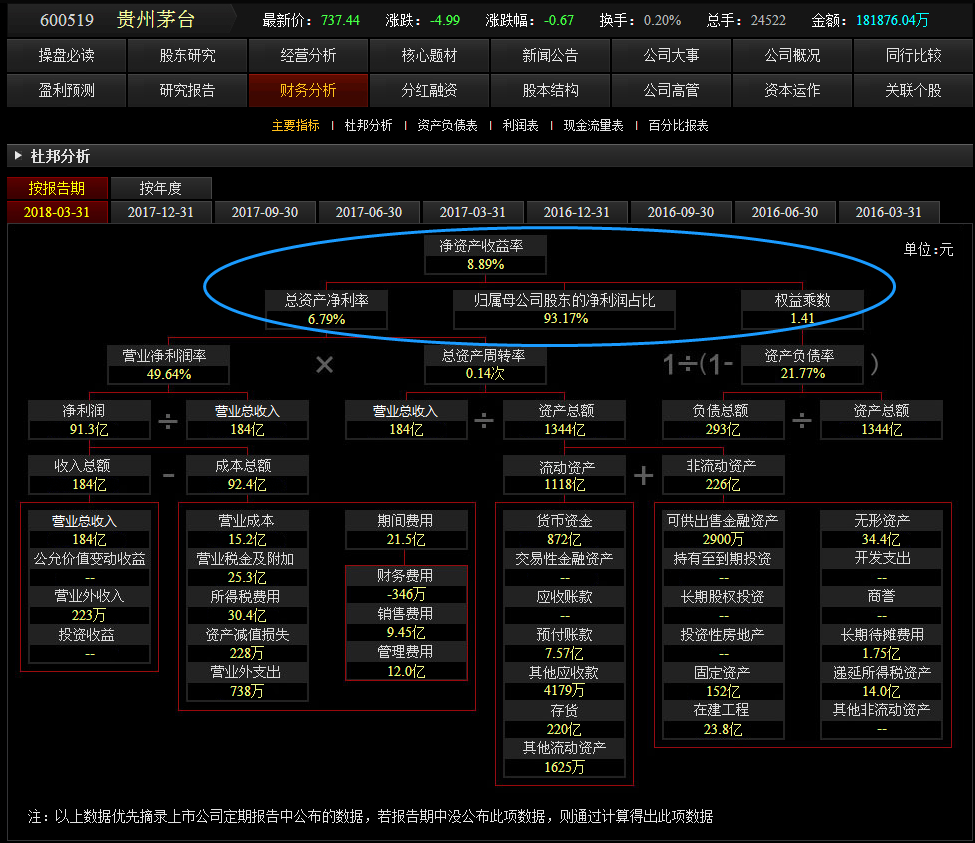Open 现金流量表 sub-link
975x843 pixels.
[x=593, y=126]
